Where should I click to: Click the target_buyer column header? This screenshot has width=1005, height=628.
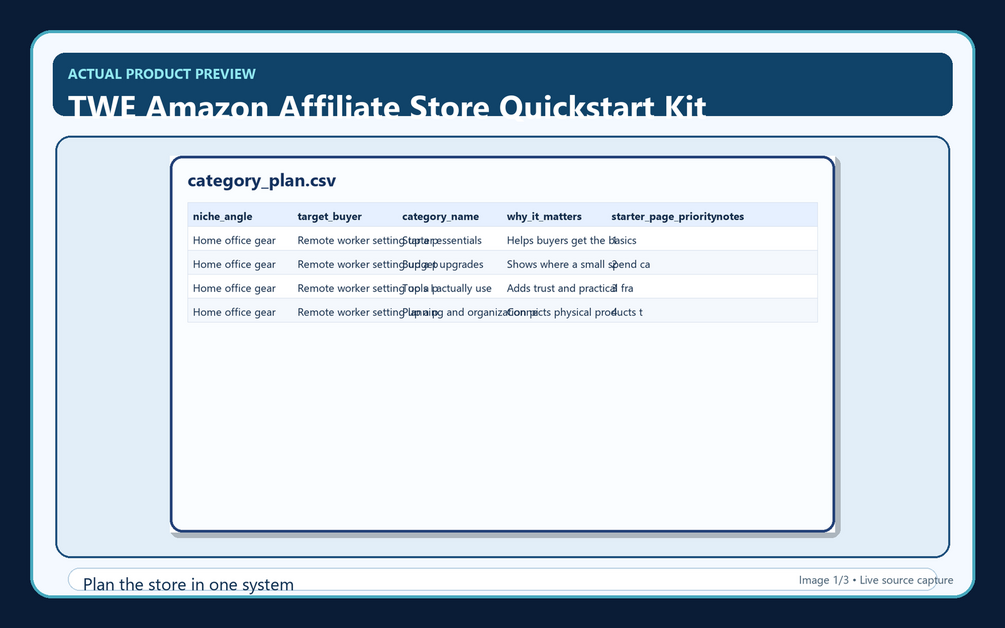(329, 217)
